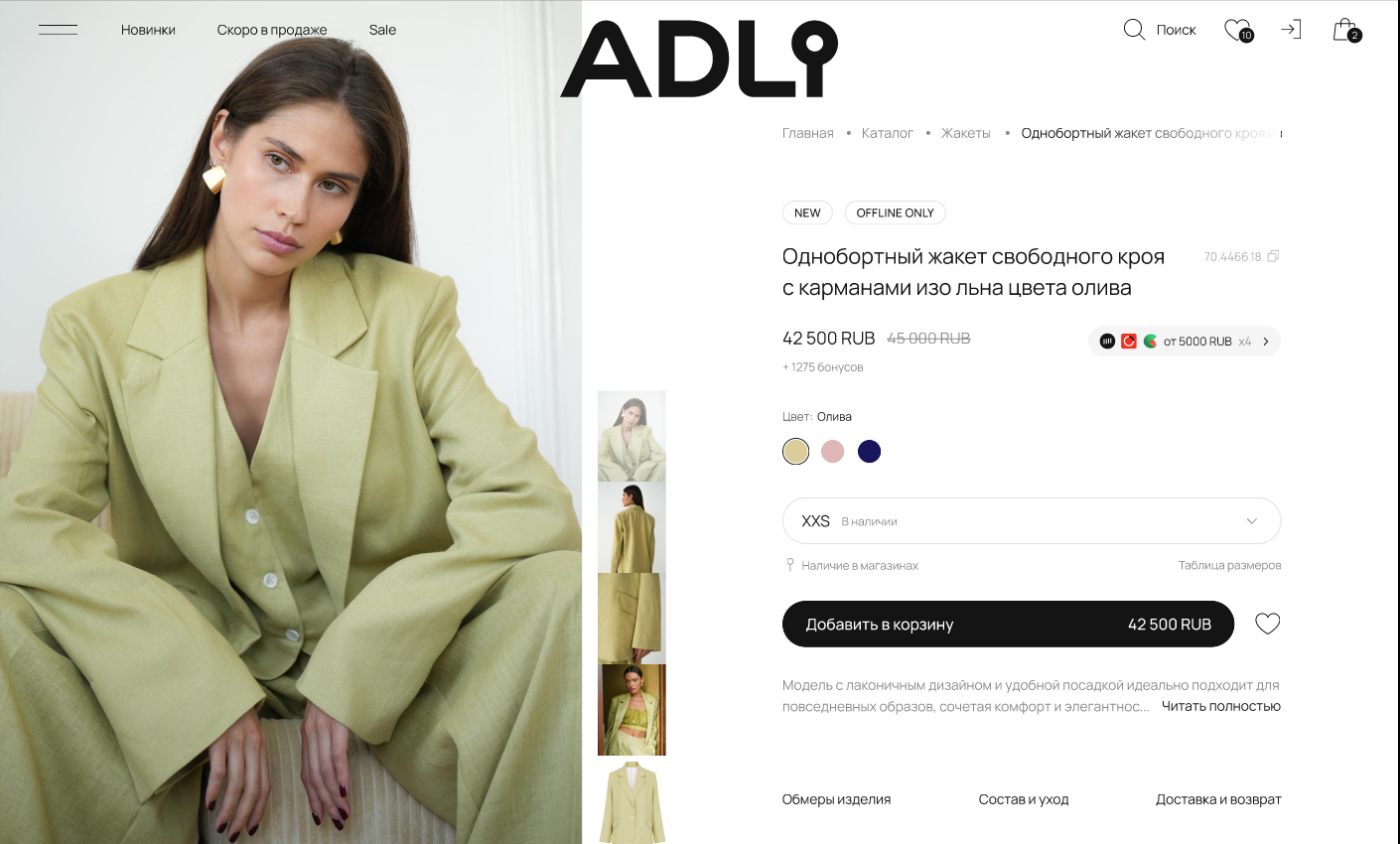This screenshot has width=1400, height=844.
Task: Select the back-view jacket thumbnail
Action: click(x=631, y=528)
